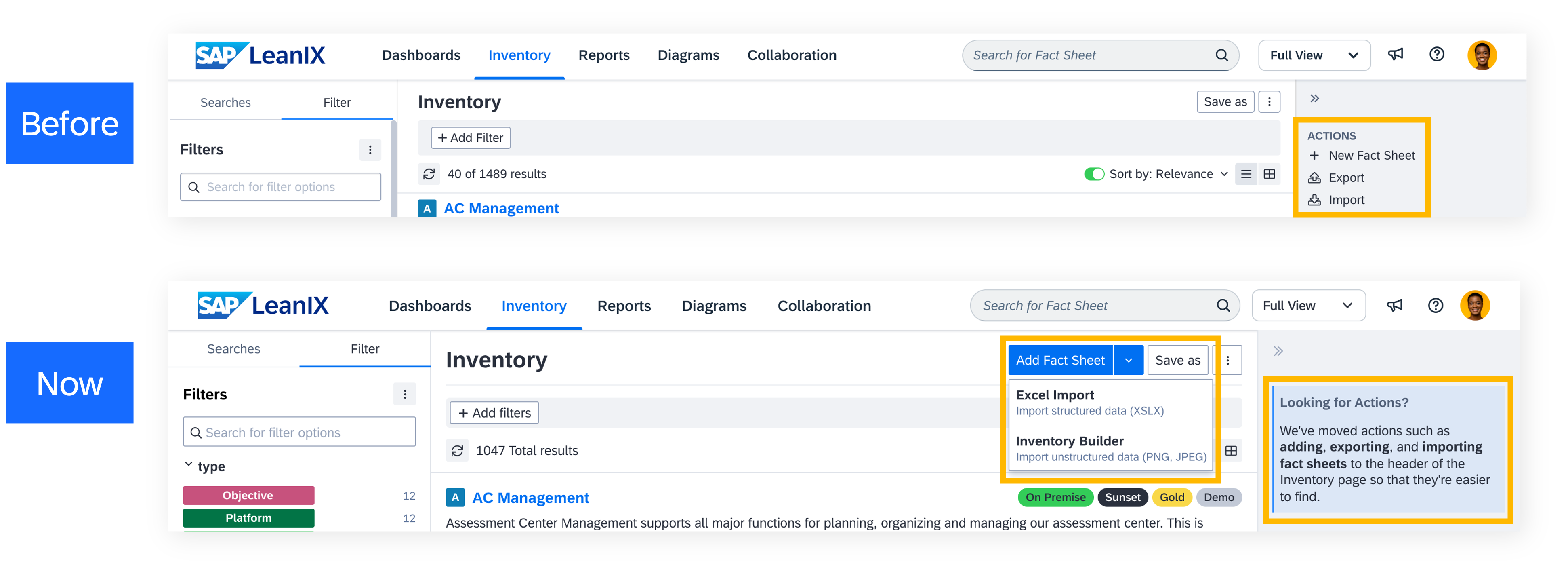
Task: Click refresh icon next to 40 of 1489 results
Action: click(x=429, y=174)
